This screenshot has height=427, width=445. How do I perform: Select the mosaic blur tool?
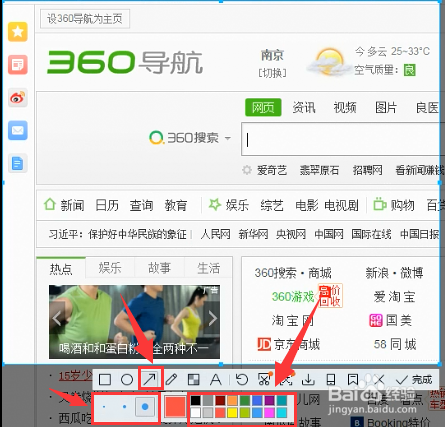pyautogui.click(x=194, y=379)
